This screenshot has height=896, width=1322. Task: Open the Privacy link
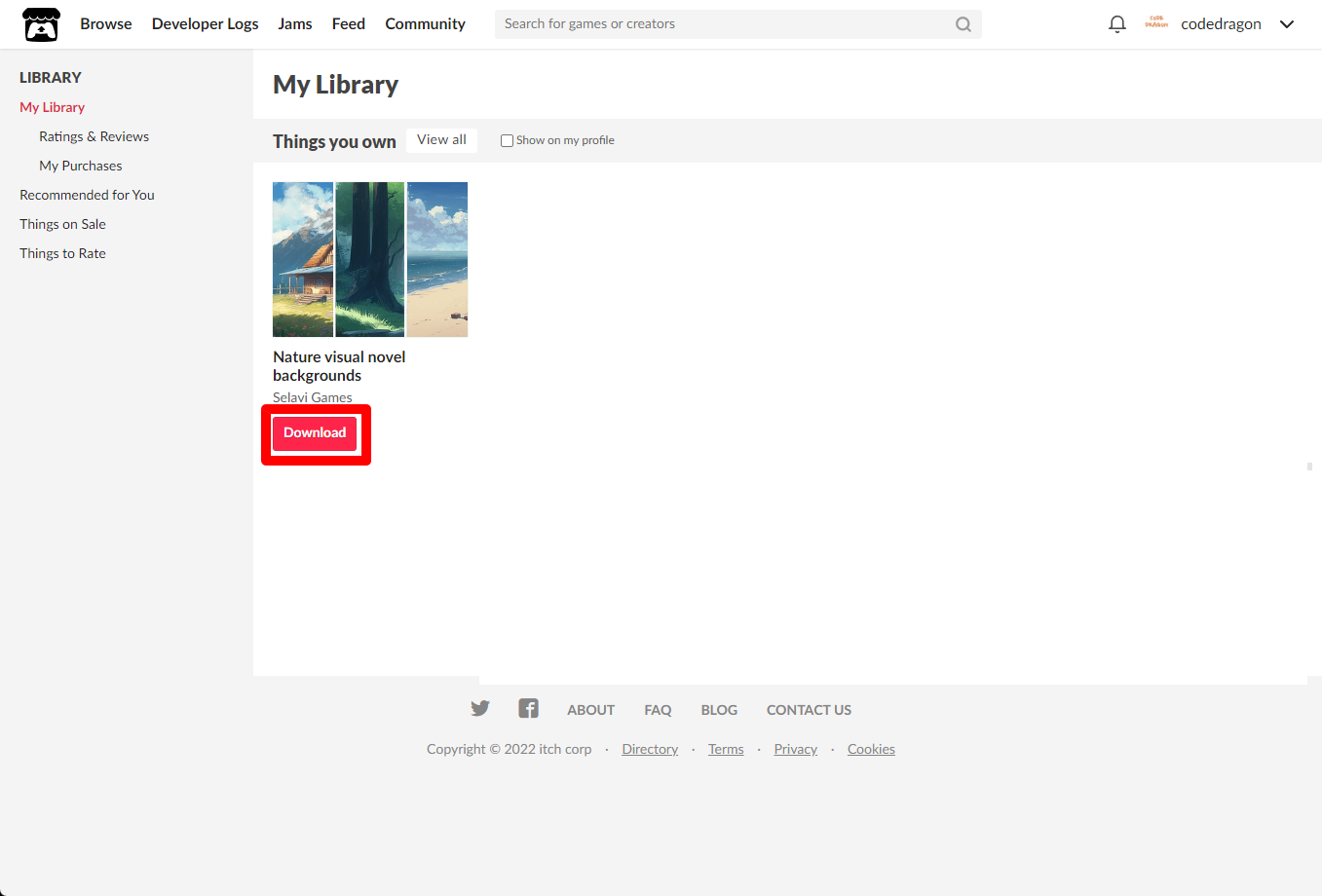click(x=796, y=749)
